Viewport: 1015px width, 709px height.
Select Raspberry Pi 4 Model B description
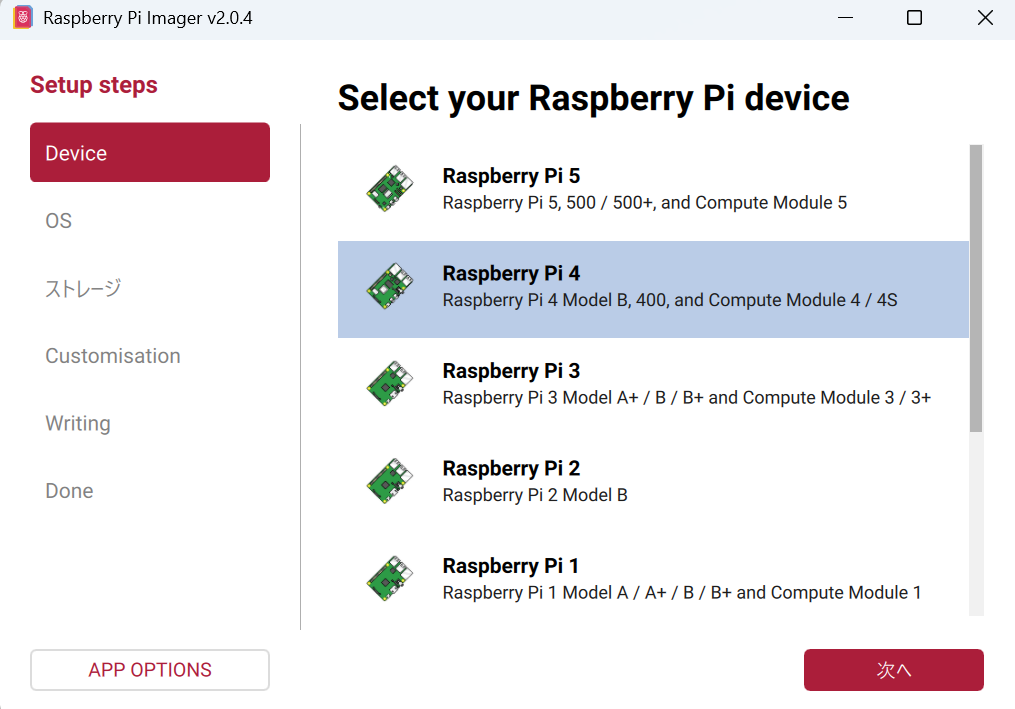pos(669,300)
